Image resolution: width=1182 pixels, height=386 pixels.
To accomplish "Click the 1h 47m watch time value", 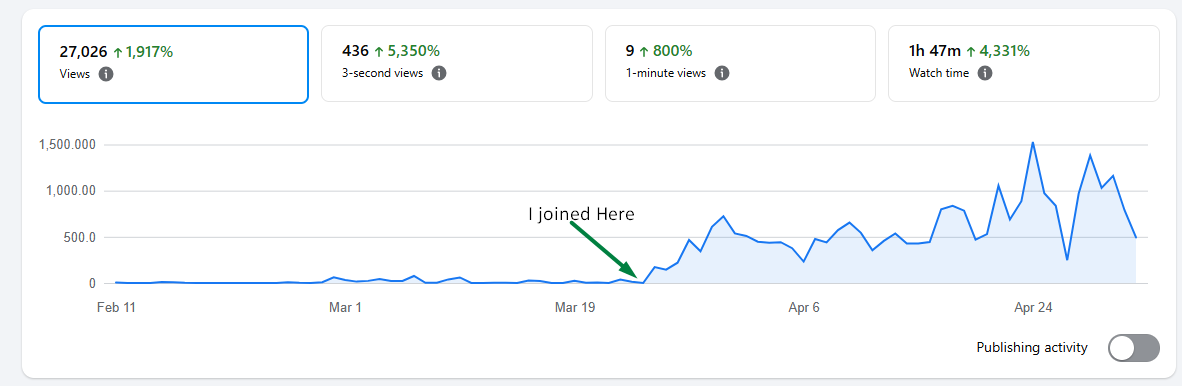I will tap(935, 51).
